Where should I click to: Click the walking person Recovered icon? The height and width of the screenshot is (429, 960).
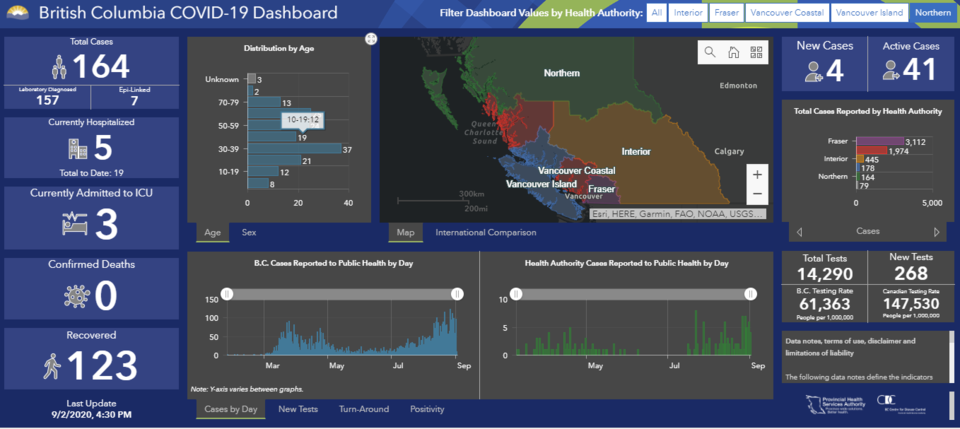tap(52, 366)
